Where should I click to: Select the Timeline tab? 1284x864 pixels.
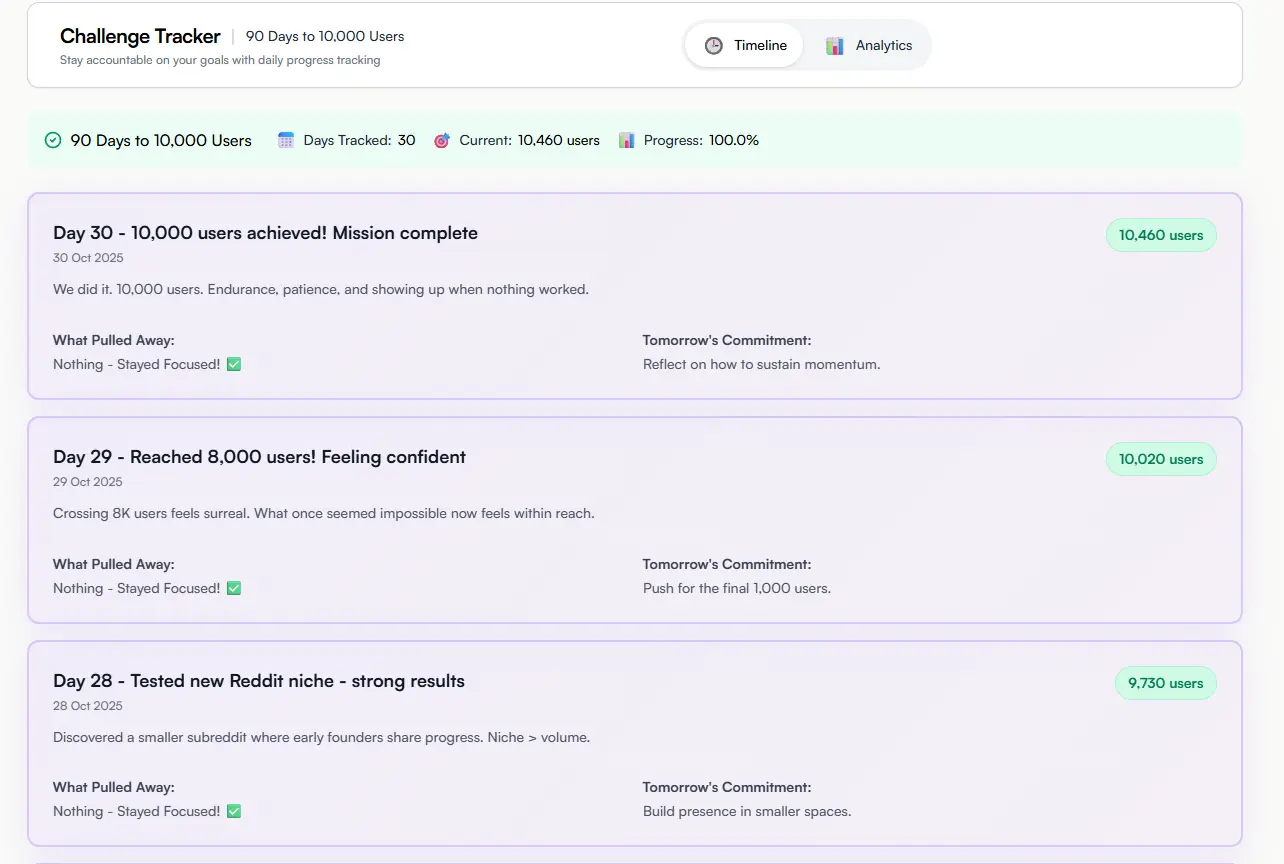click(x=745, y=46)
